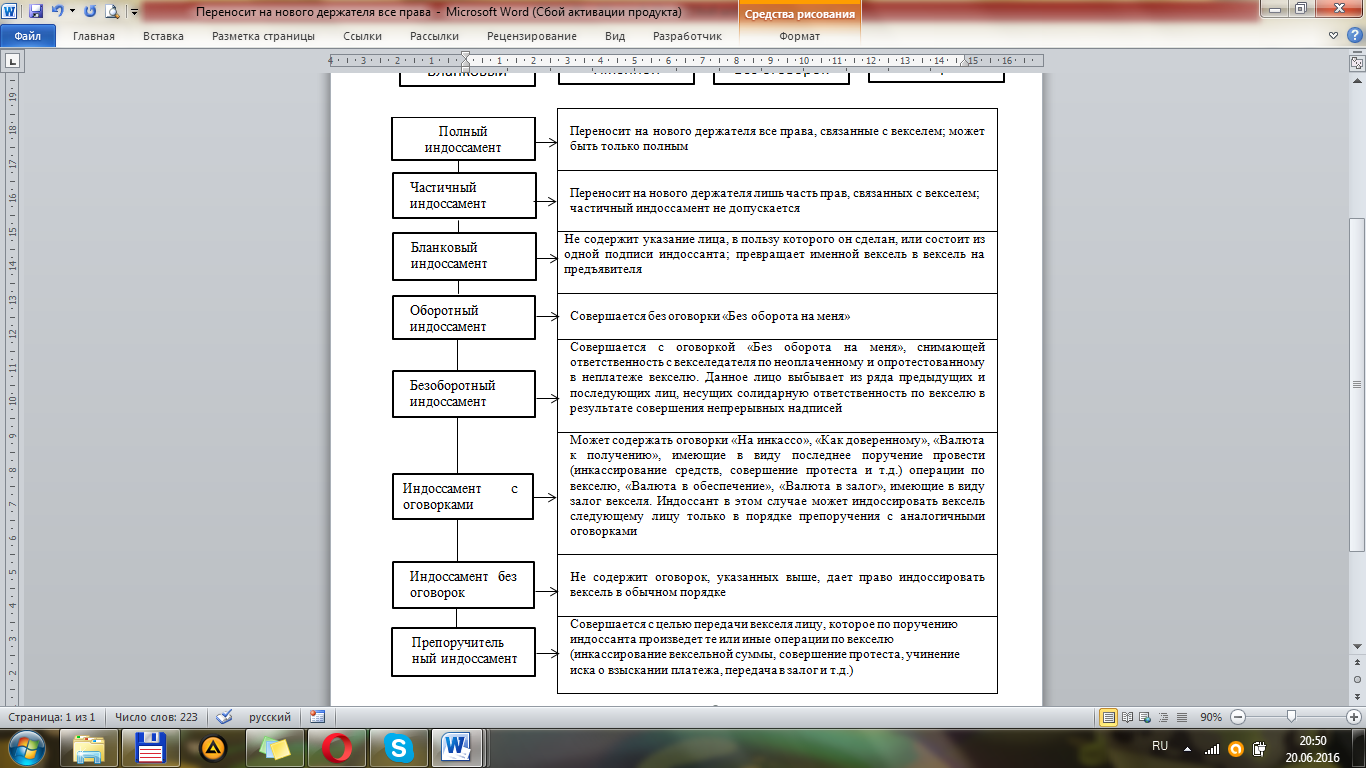Open the Формат drawing tools tab
The image size is (1366, 768).
click(x=799, y=36)
